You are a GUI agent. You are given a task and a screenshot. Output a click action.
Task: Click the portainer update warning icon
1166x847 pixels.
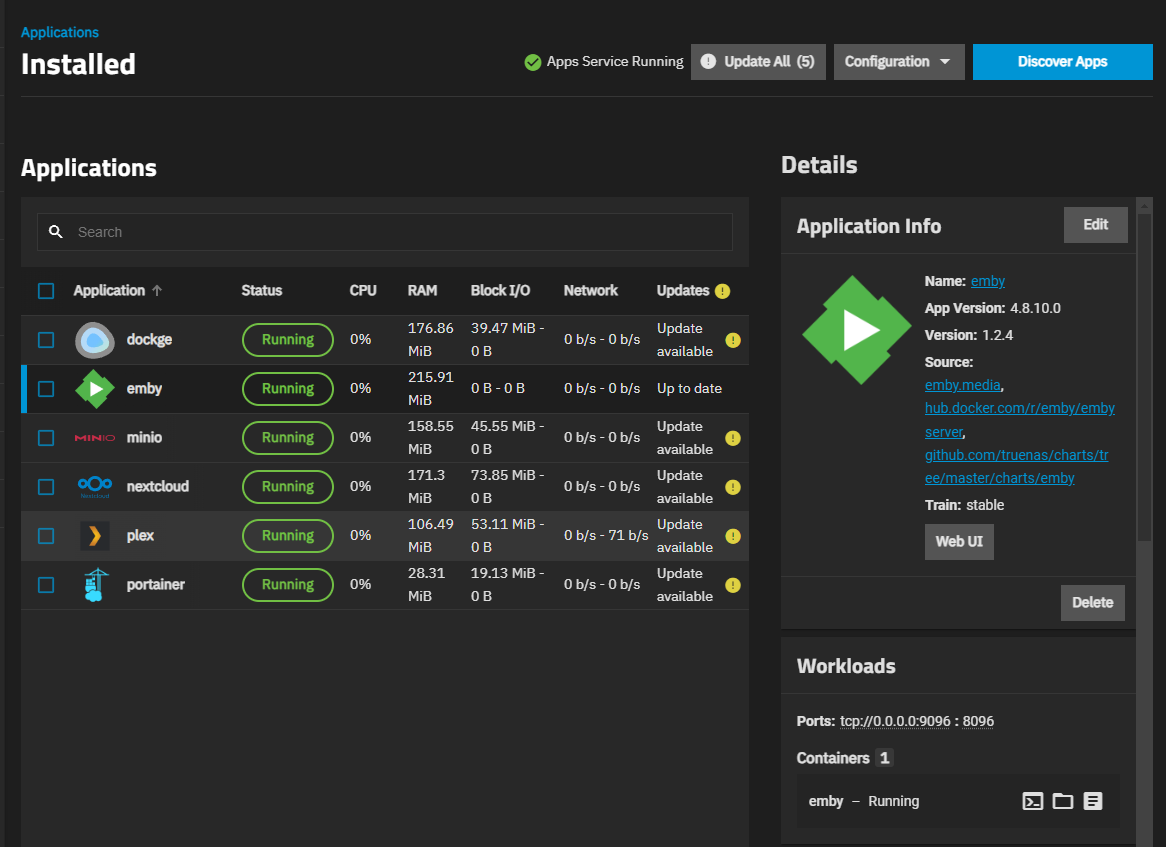[x=733, y=586]
